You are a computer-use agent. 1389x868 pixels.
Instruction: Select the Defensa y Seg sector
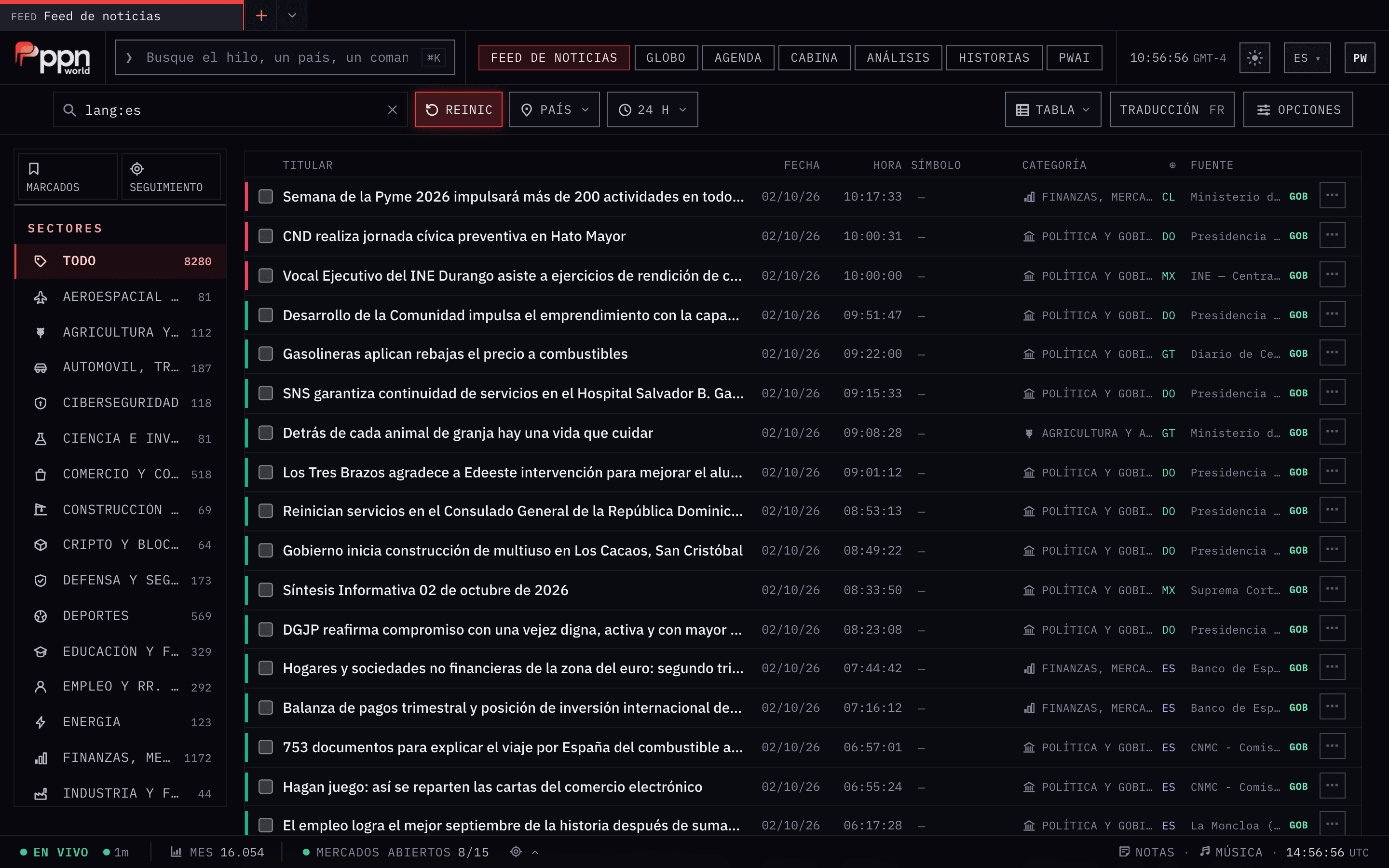(x=121, y=581)
